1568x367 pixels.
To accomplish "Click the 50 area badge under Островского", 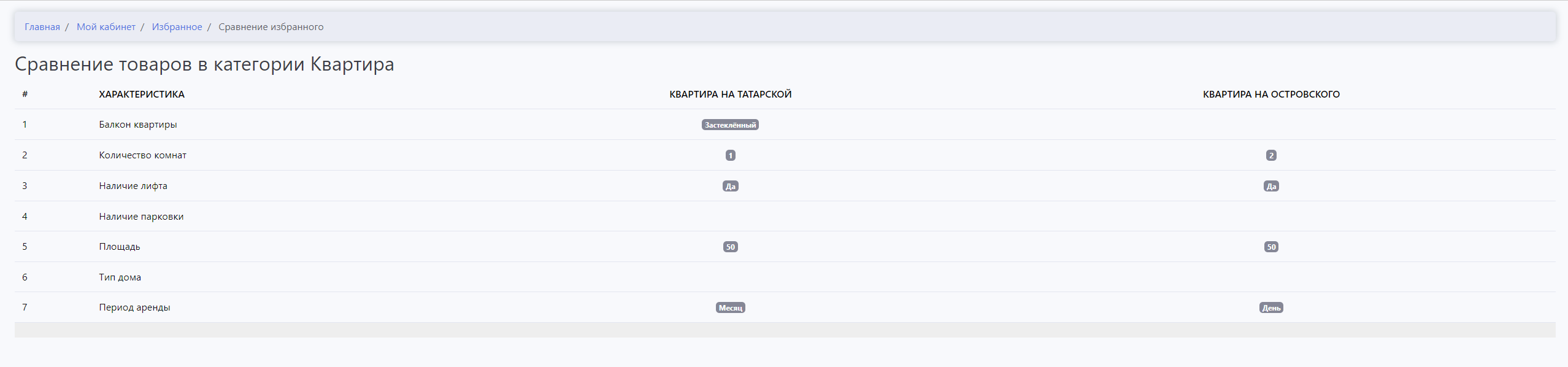I will coord(1271,247).
